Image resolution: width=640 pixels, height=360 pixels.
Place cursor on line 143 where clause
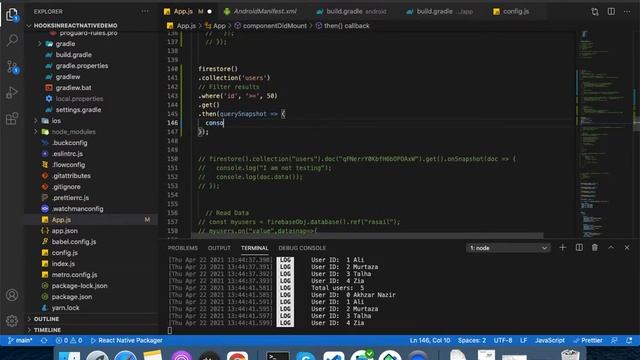pos(238,96)
